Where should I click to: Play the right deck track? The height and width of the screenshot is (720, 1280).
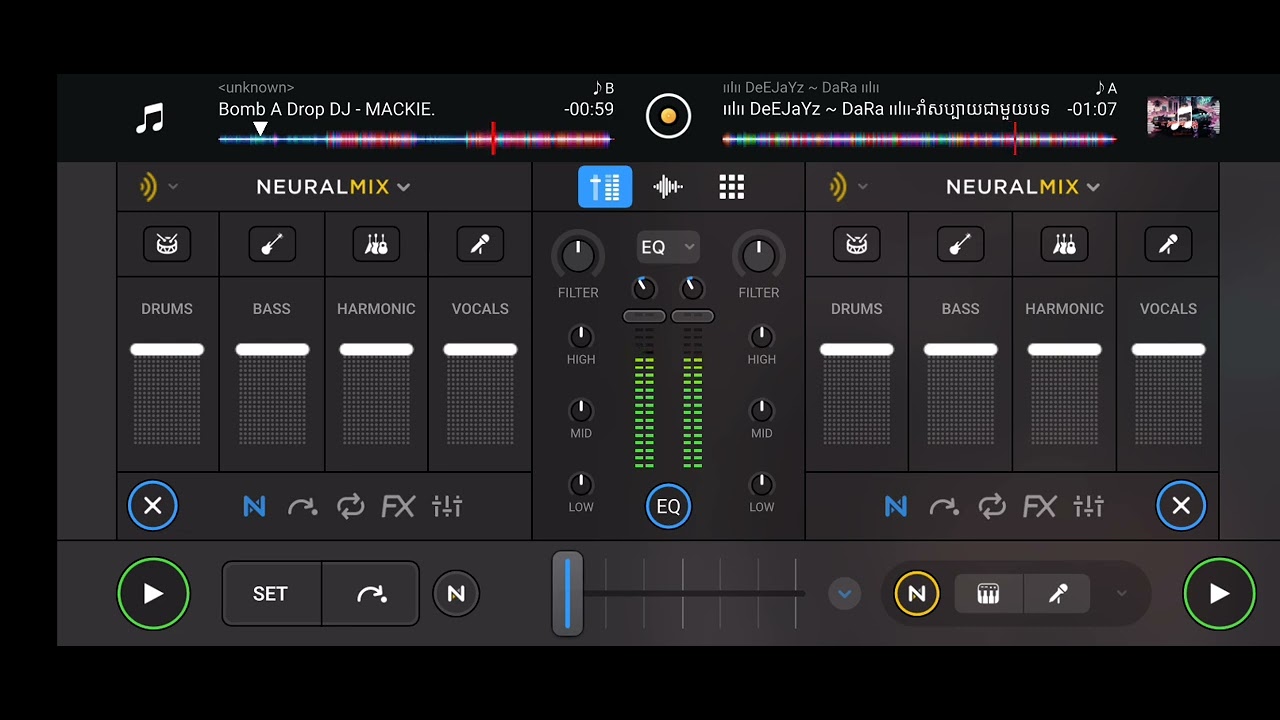pos(1219,594)
